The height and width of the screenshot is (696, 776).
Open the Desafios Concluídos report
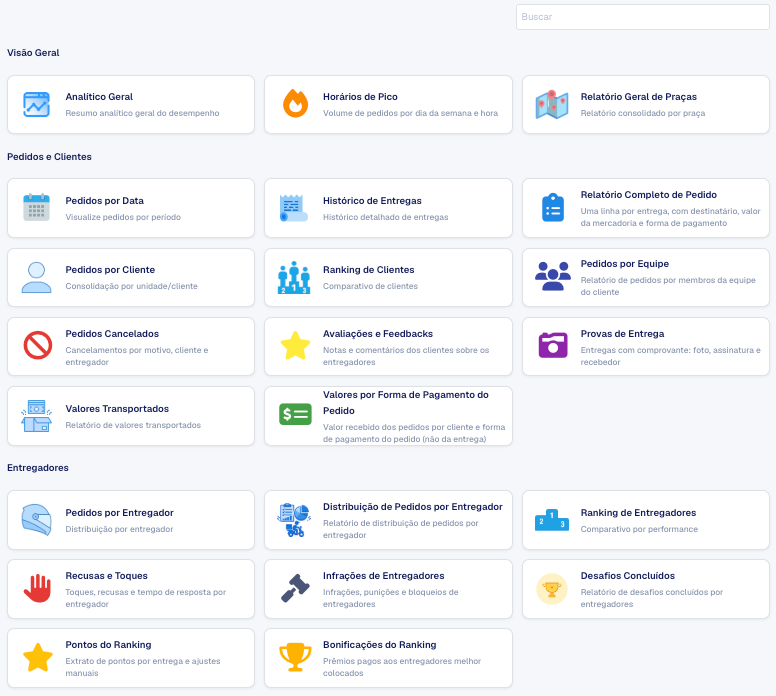pos(646,589)
